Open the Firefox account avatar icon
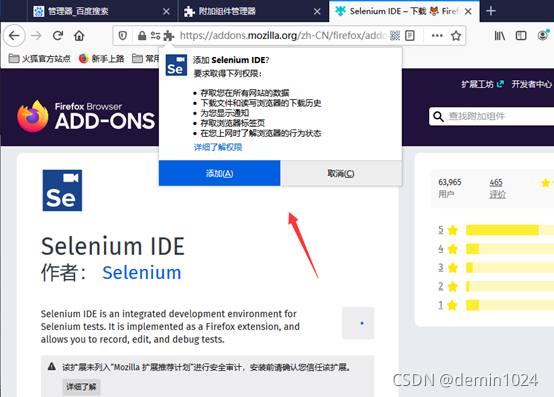This screenshot has height=397, width=554. [543, 35]
